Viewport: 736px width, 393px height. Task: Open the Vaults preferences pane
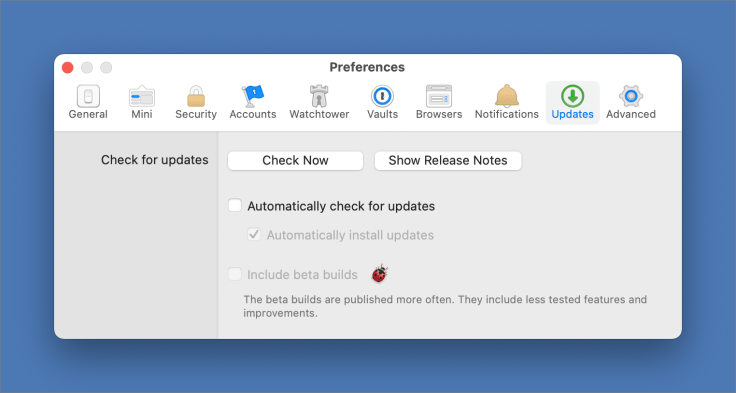(382, 102)
